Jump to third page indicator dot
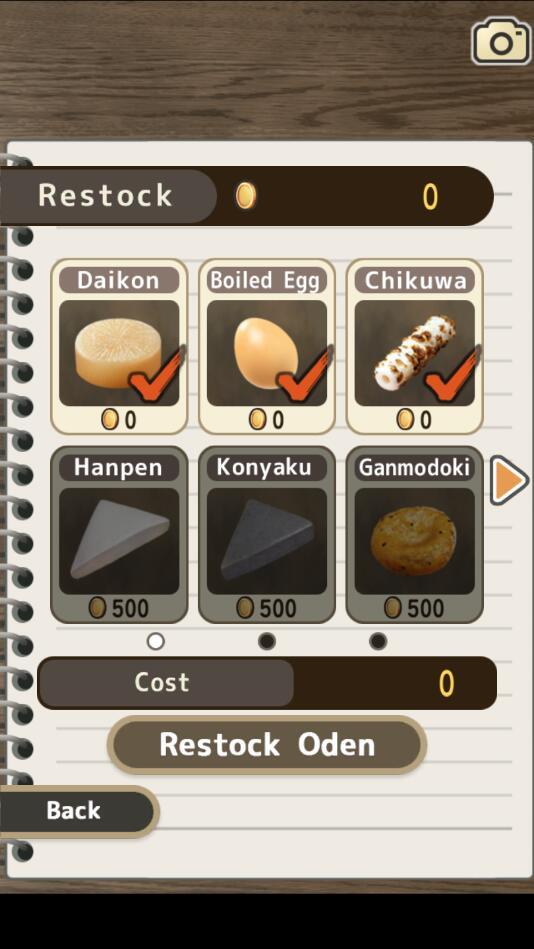 coord(378,641)
